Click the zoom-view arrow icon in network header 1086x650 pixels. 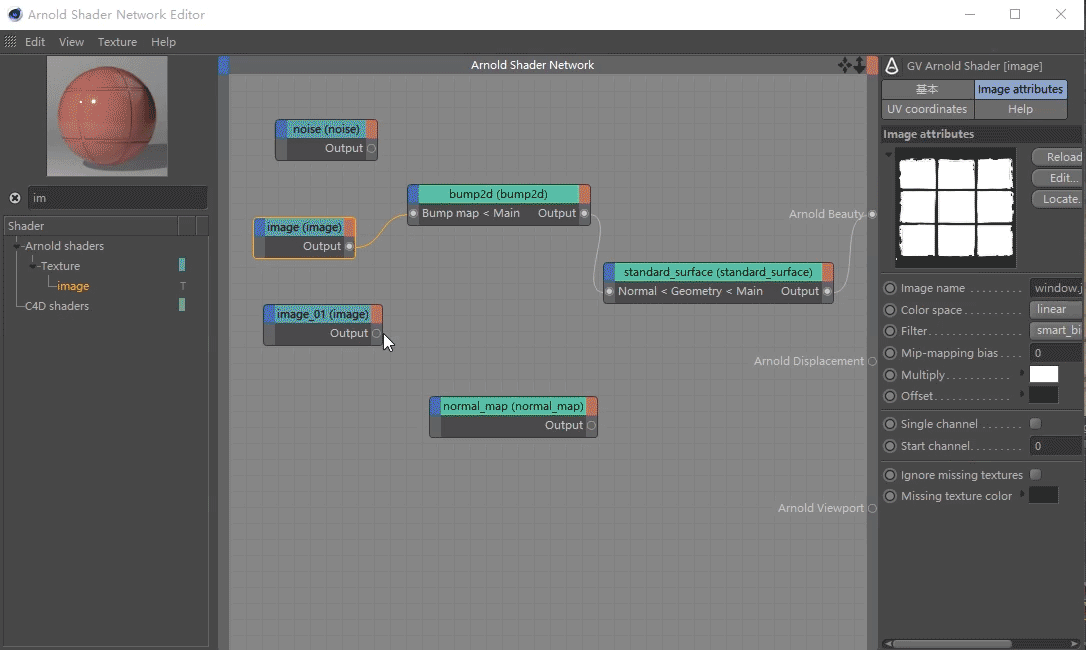[x=859, y=65]
